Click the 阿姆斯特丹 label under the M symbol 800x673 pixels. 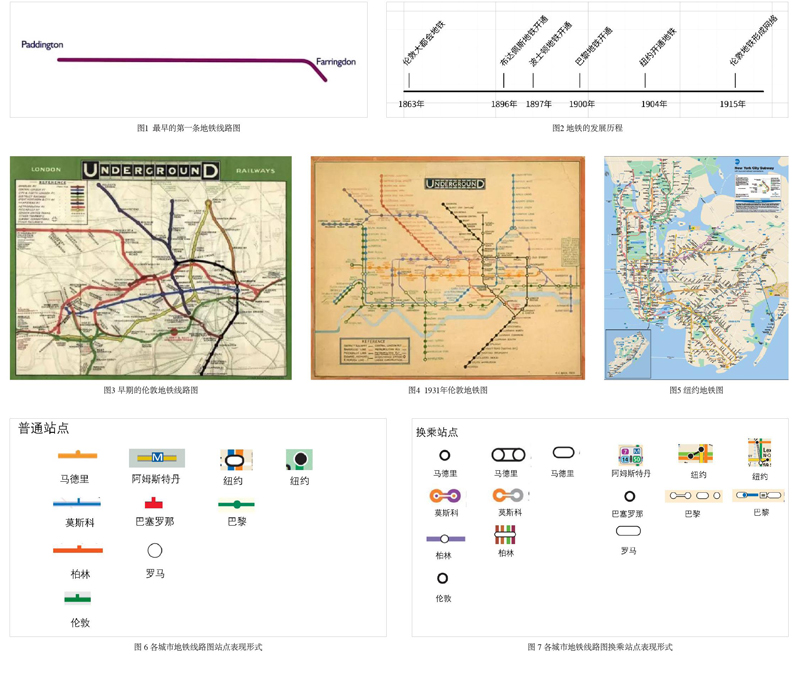click(x=156, y=479)
